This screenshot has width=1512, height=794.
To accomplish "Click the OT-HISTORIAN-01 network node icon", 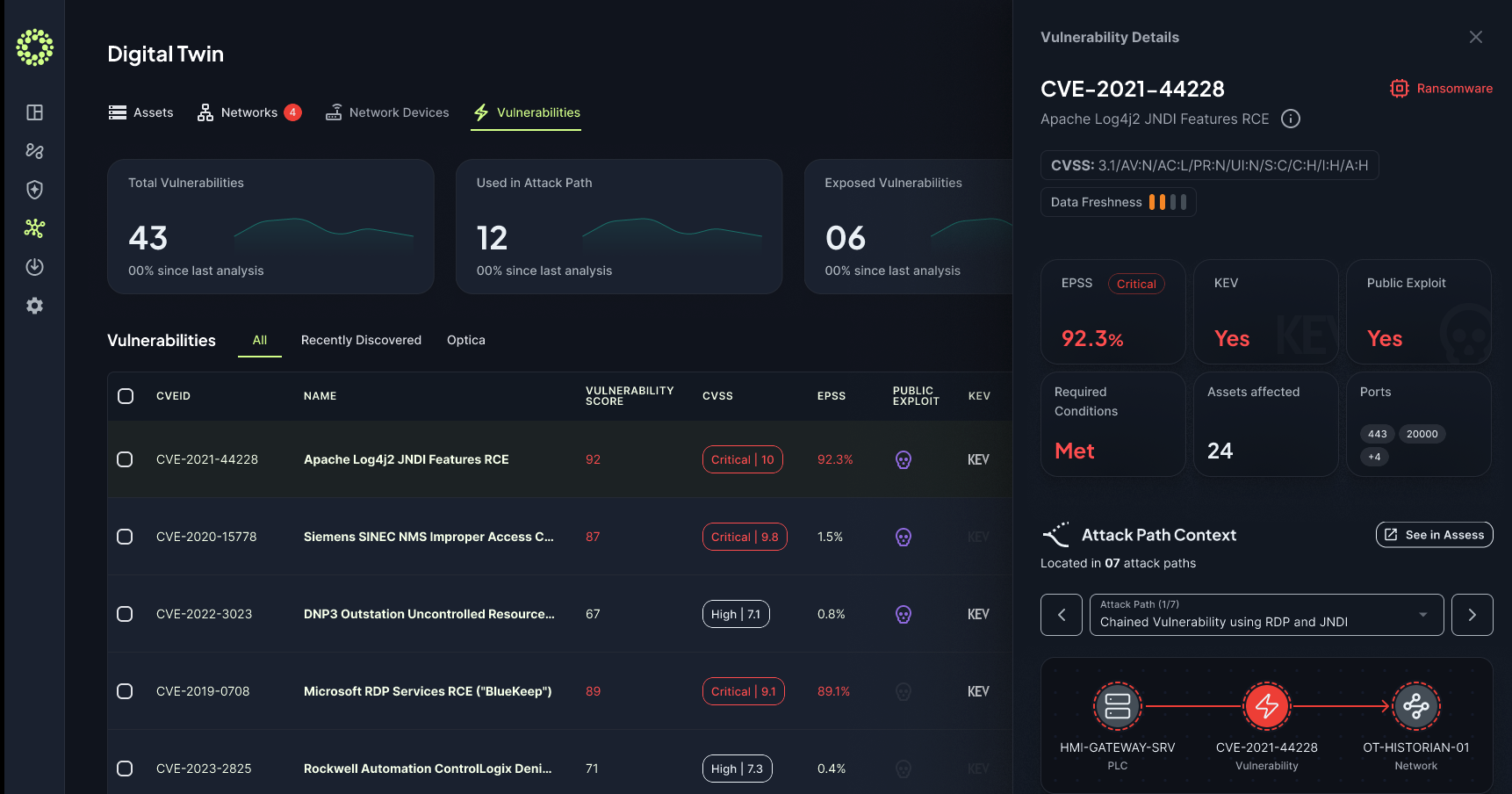I will 1416,706.
